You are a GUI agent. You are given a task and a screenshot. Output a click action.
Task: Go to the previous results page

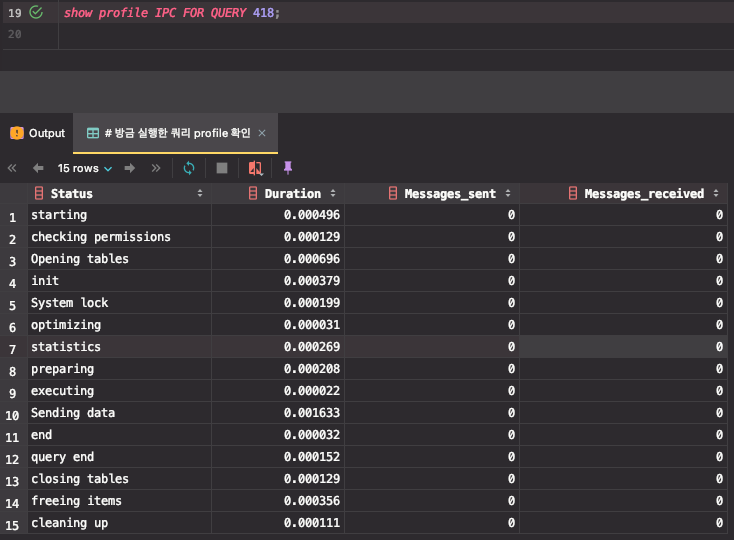(x=38, y=168)
